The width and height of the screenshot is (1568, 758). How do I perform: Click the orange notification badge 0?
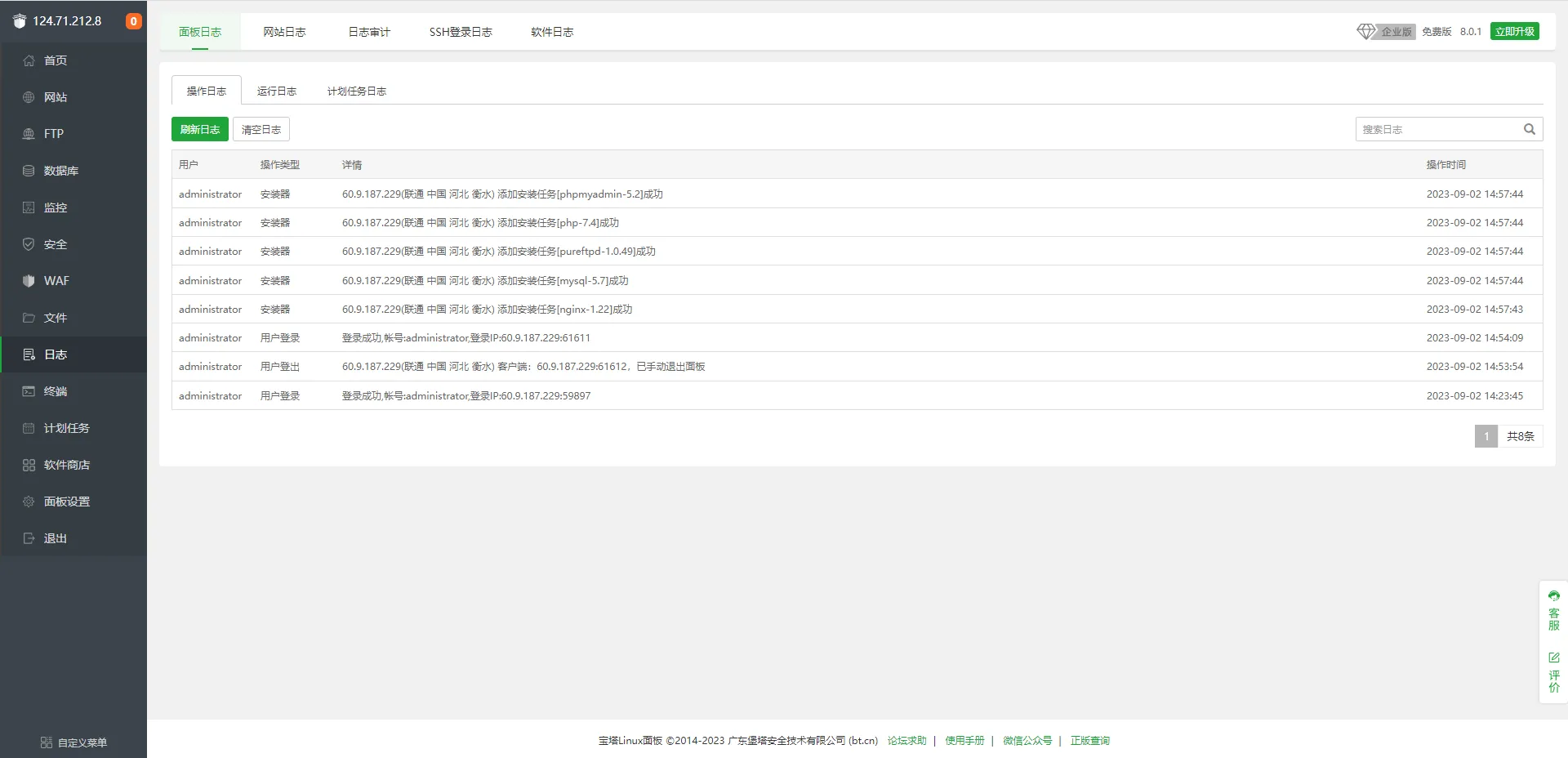[x=133, y=21]
